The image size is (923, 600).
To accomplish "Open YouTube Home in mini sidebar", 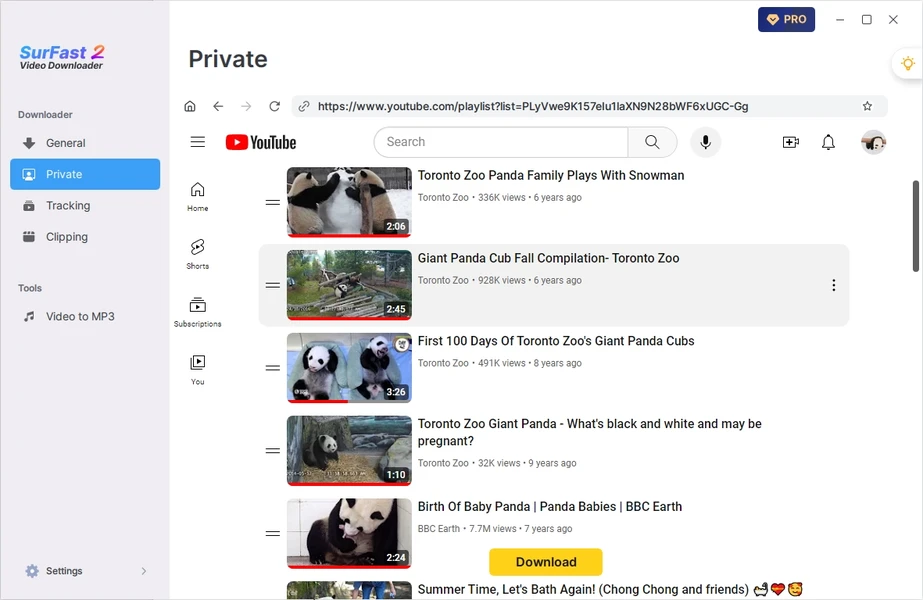I will [198, 197].
